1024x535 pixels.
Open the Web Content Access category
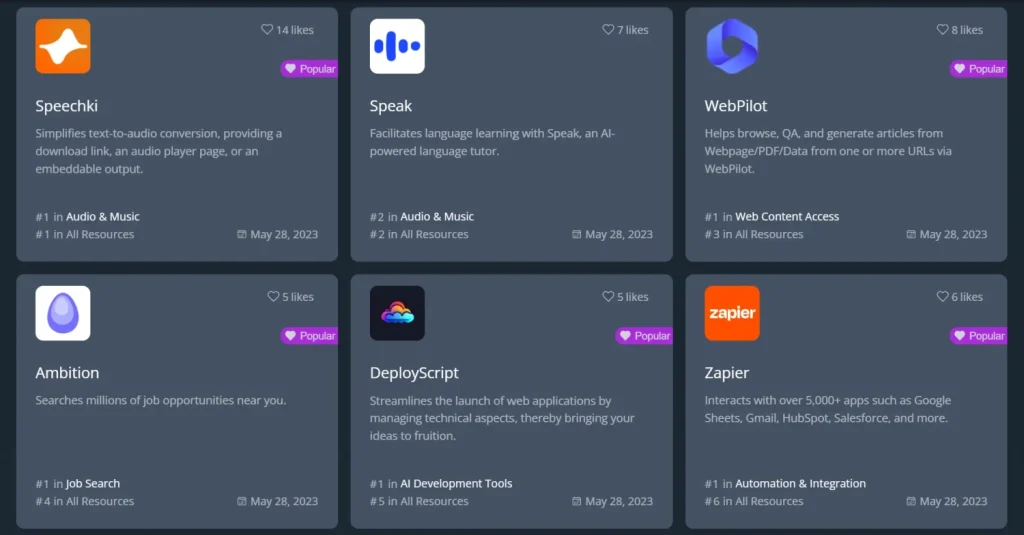pyautogui.click(x=787, y=216)
